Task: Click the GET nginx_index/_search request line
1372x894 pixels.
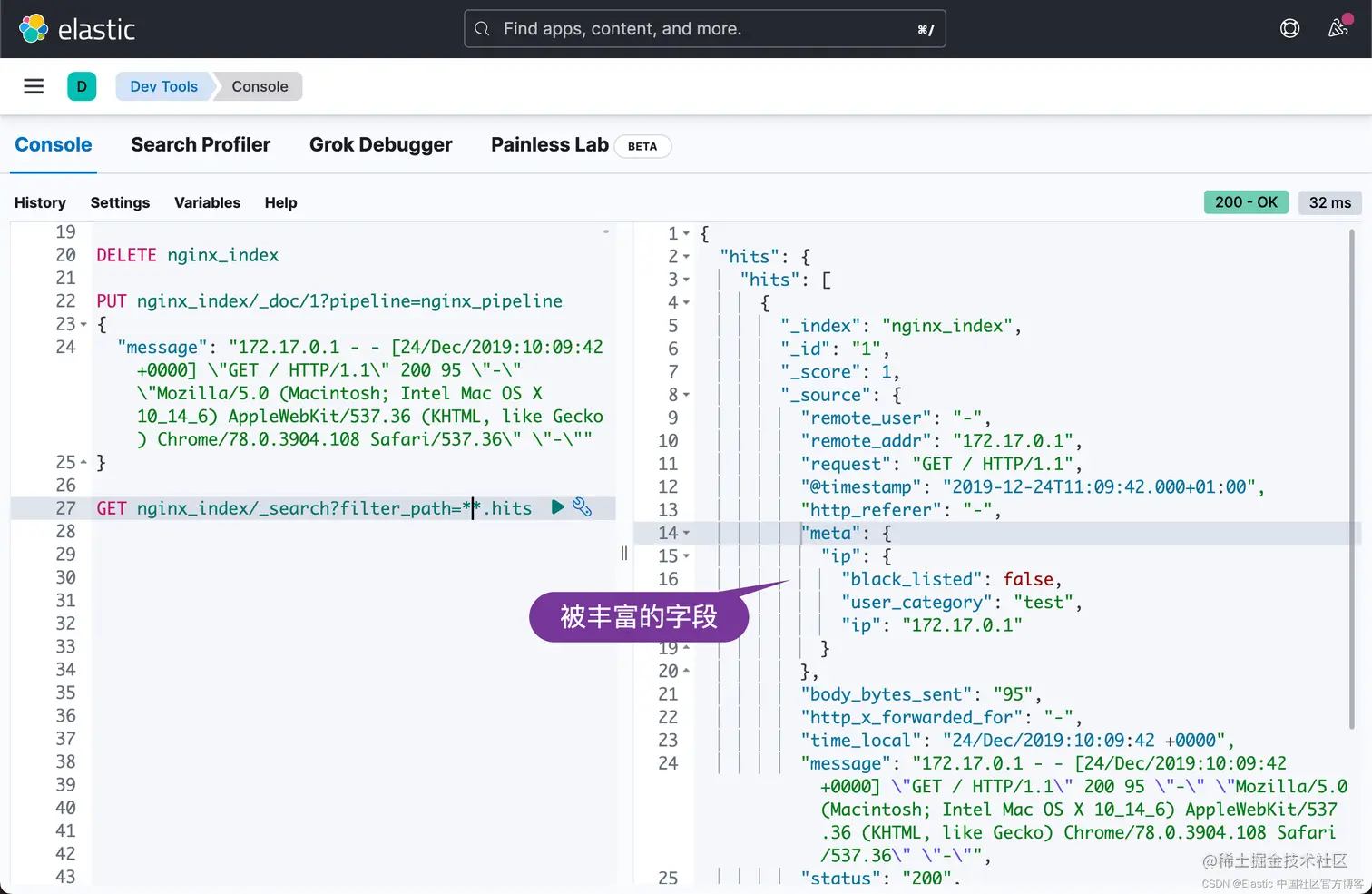Action: click(314, 508)
